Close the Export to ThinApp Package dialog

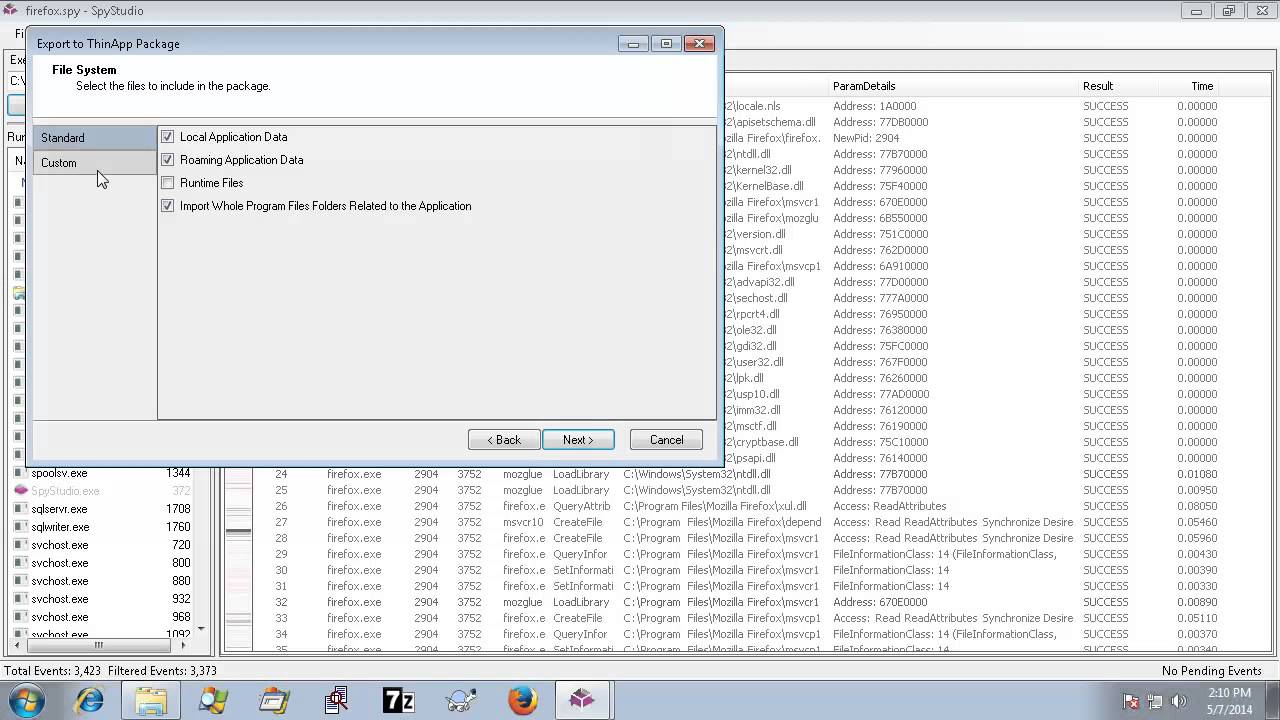pyautogui.click(x=699, y=44)
